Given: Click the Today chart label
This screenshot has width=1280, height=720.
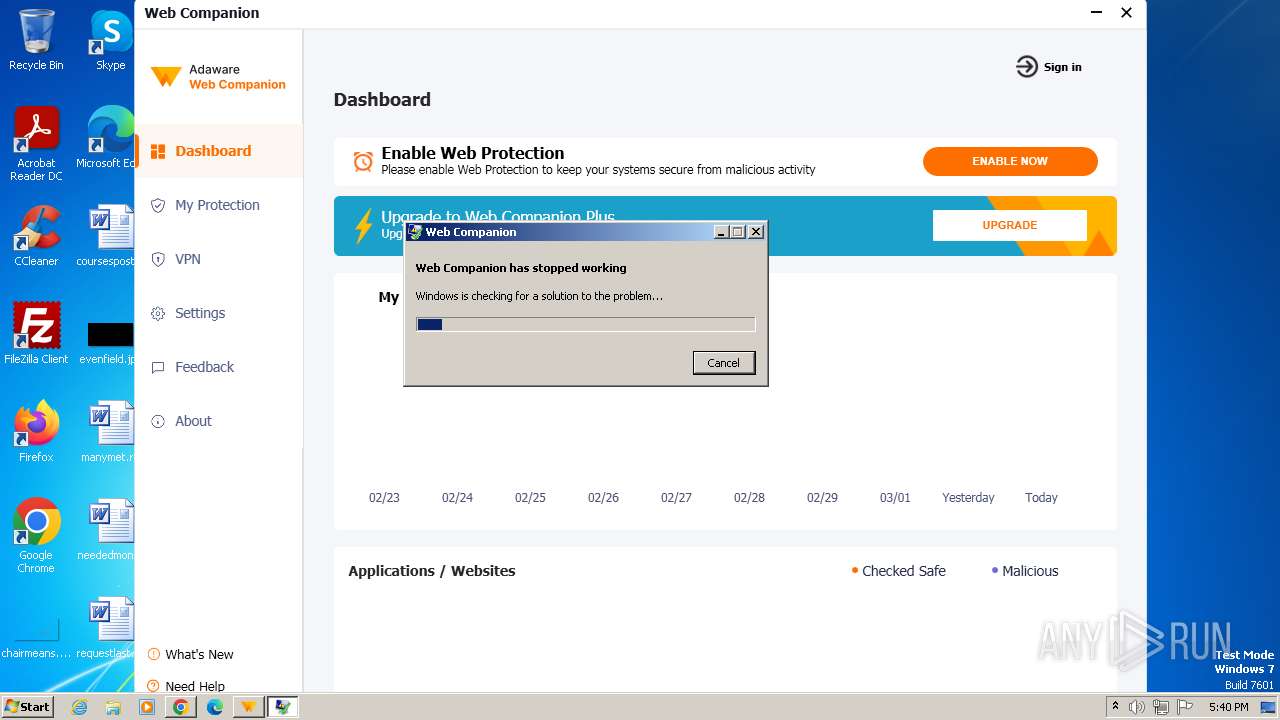Looking at the screenshot, I should pyautogui.click(x=1041, y=497).
